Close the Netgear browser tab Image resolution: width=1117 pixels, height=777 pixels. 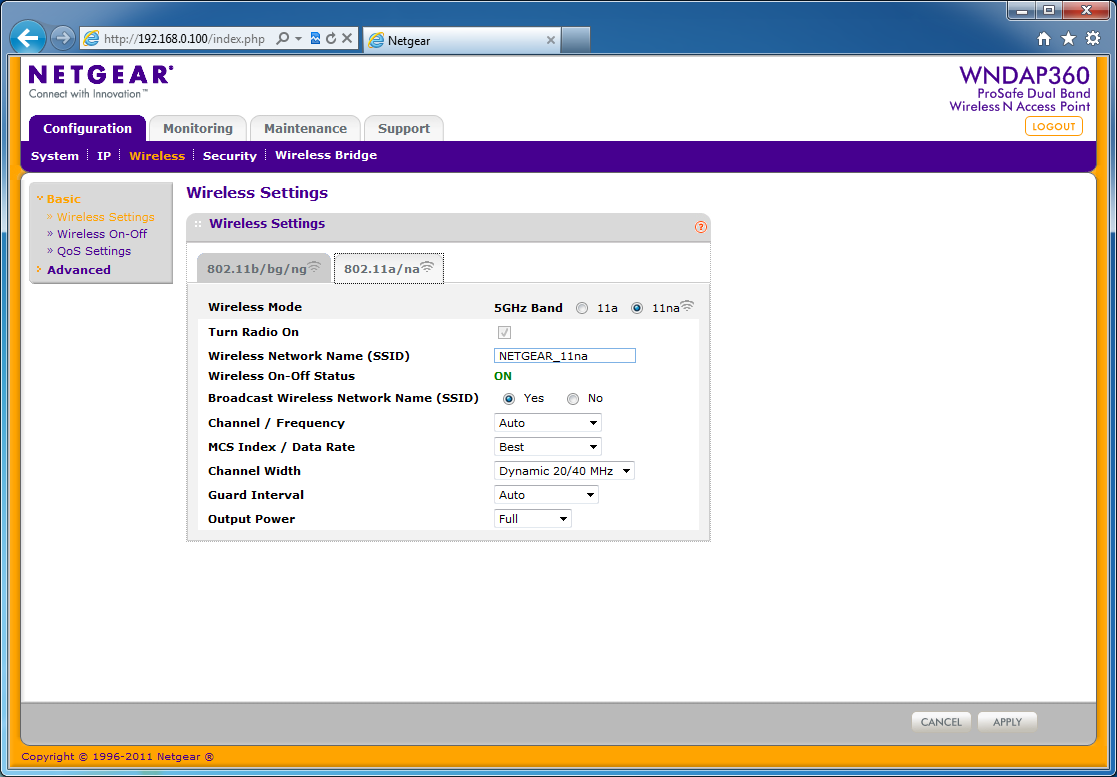pos(551,41)
